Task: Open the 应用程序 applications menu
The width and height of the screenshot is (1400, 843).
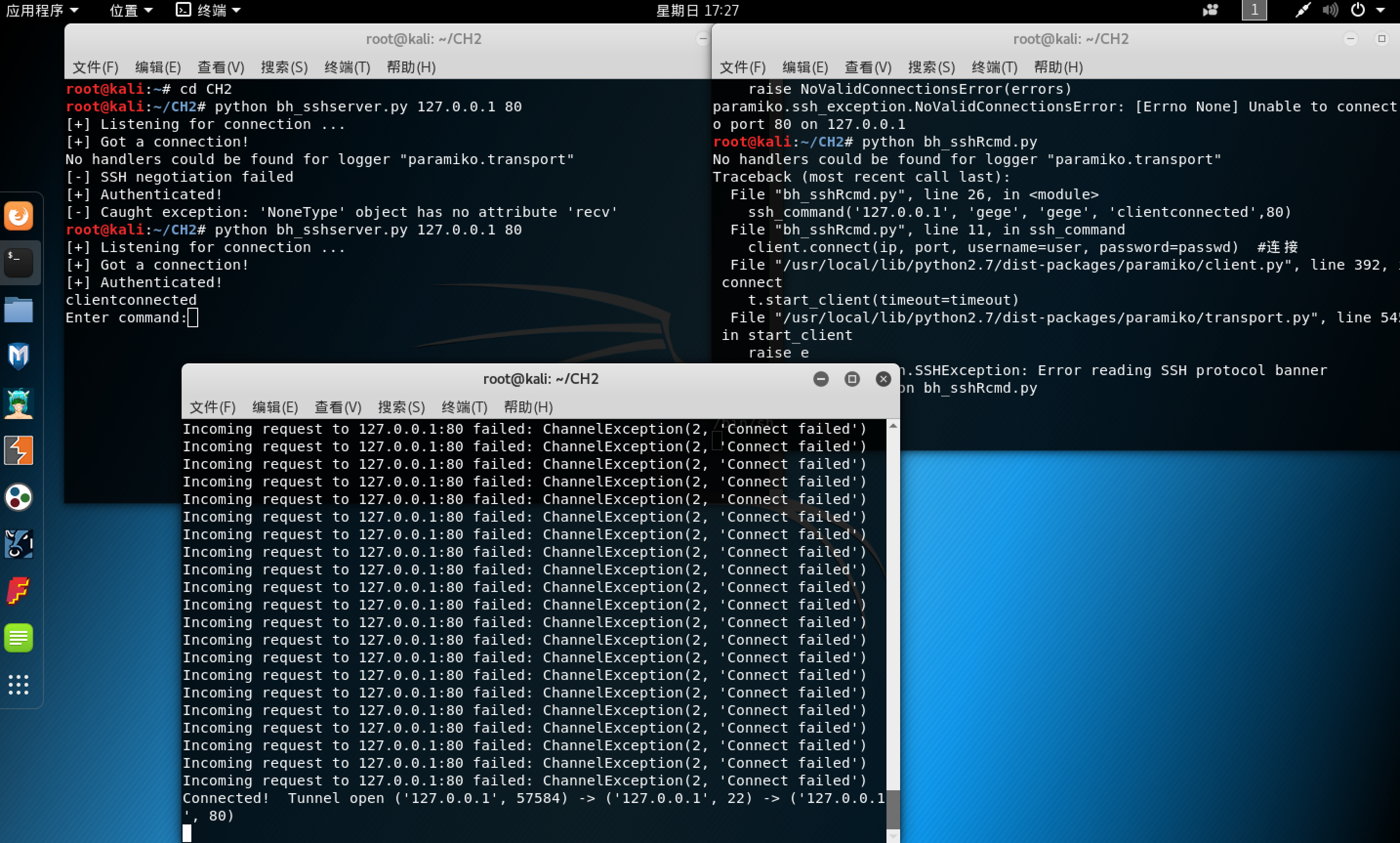Action: [42, 10]
